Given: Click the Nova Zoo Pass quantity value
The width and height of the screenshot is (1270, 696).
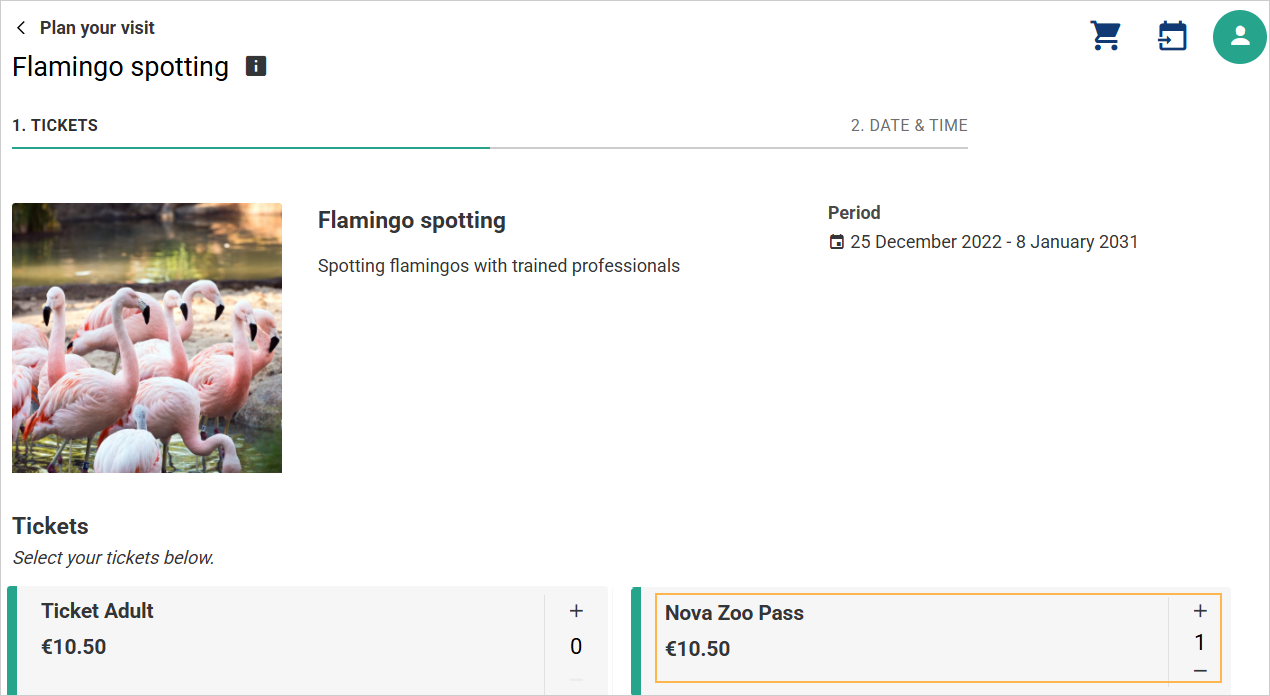Looking at the screenshot, I should click(x=1200, y=642).
